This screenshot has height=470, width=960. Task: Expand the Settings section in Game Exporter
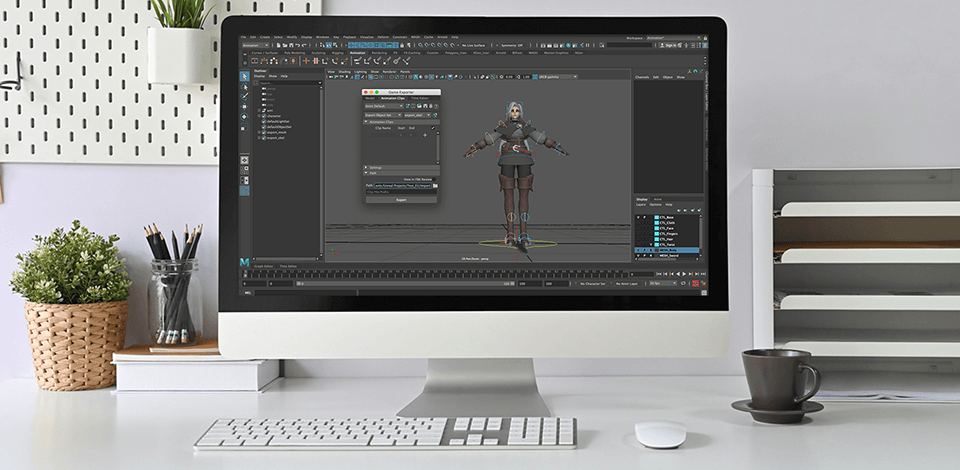tap(372, 166)
